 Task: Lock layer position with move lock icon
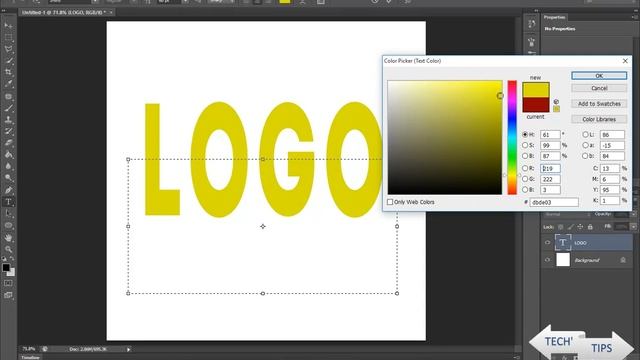pos(580,227)
